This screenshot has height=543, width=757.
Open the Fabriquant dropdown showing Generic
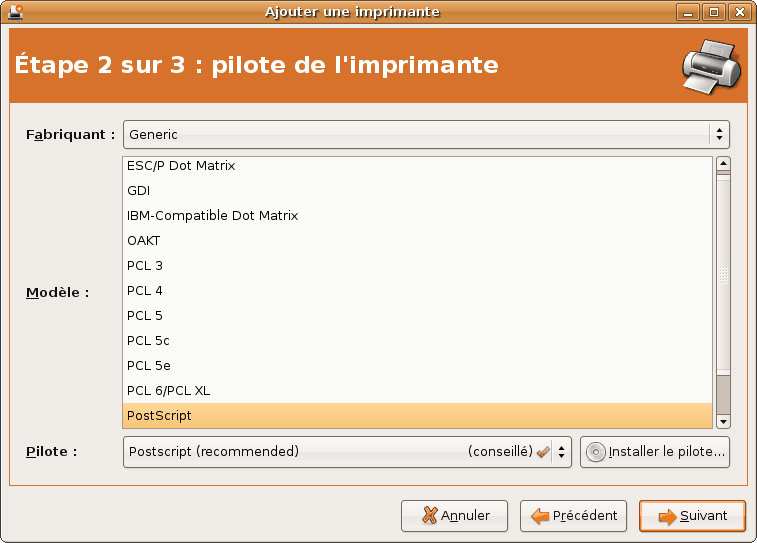(x=426, y=134)
